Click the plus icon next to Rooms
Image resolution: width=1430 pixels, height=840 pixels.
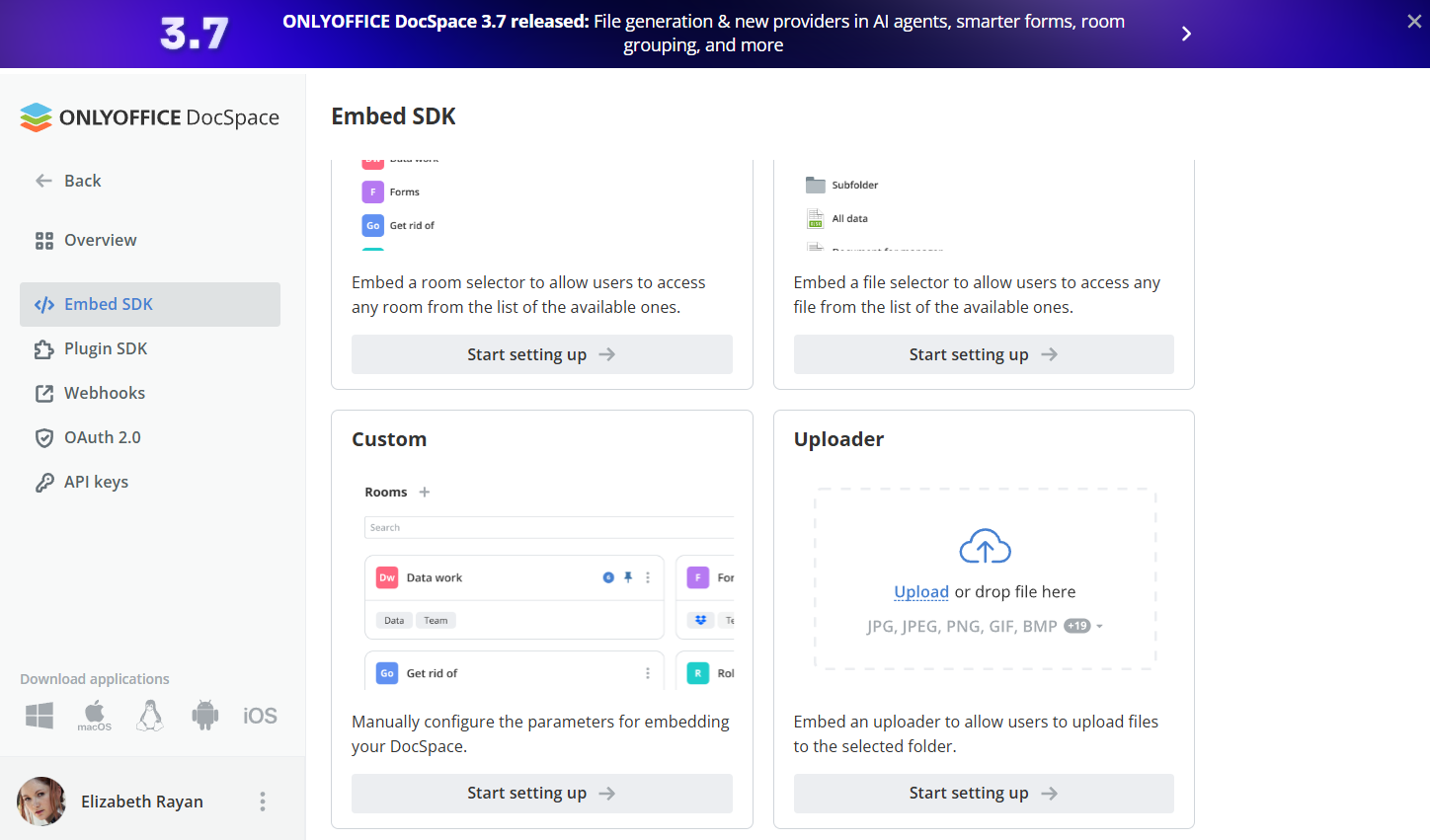tap(425, 492)
